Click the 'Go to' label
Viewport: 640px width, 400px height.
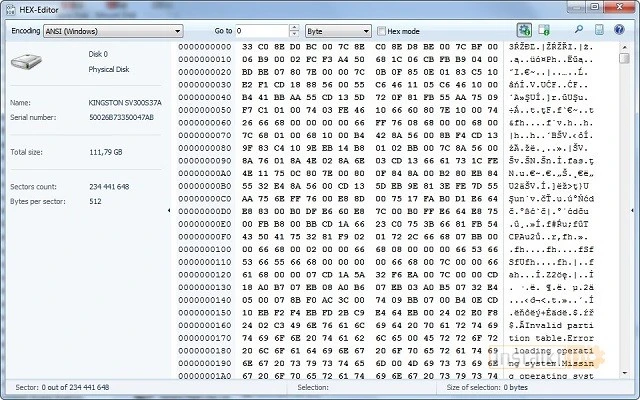tap(223, 31)
